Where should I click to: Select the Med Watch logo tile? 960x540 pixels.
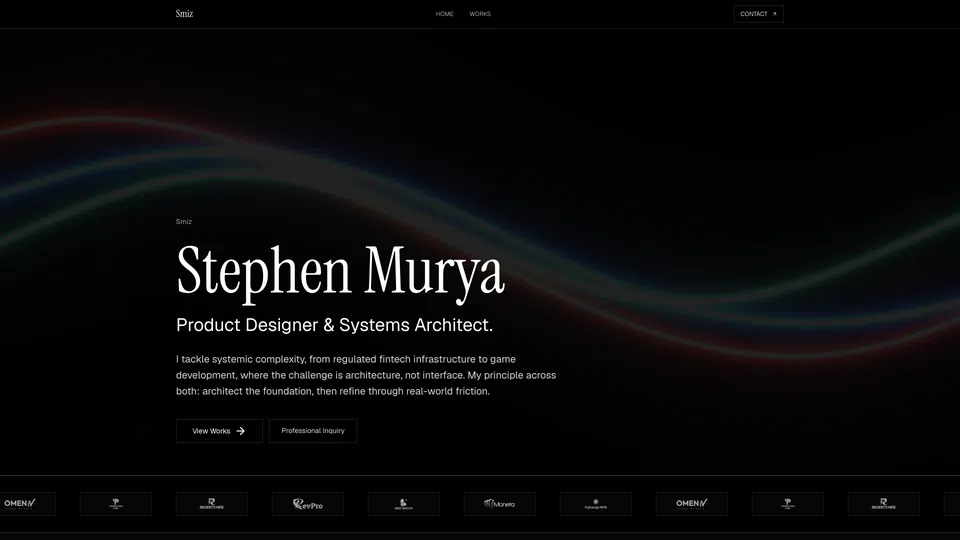pos(403,504)
